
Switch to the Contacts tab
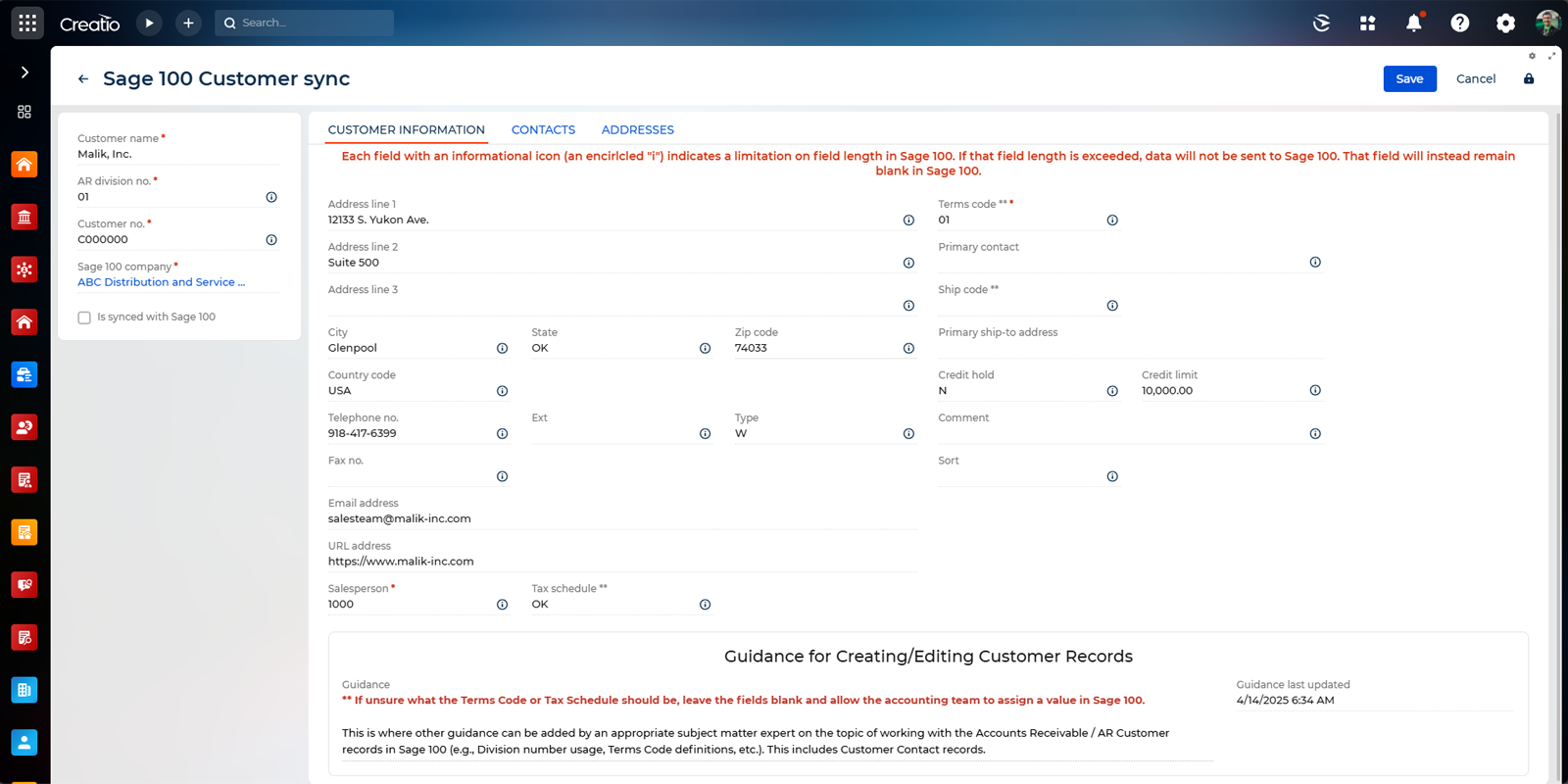coord(543,129)
